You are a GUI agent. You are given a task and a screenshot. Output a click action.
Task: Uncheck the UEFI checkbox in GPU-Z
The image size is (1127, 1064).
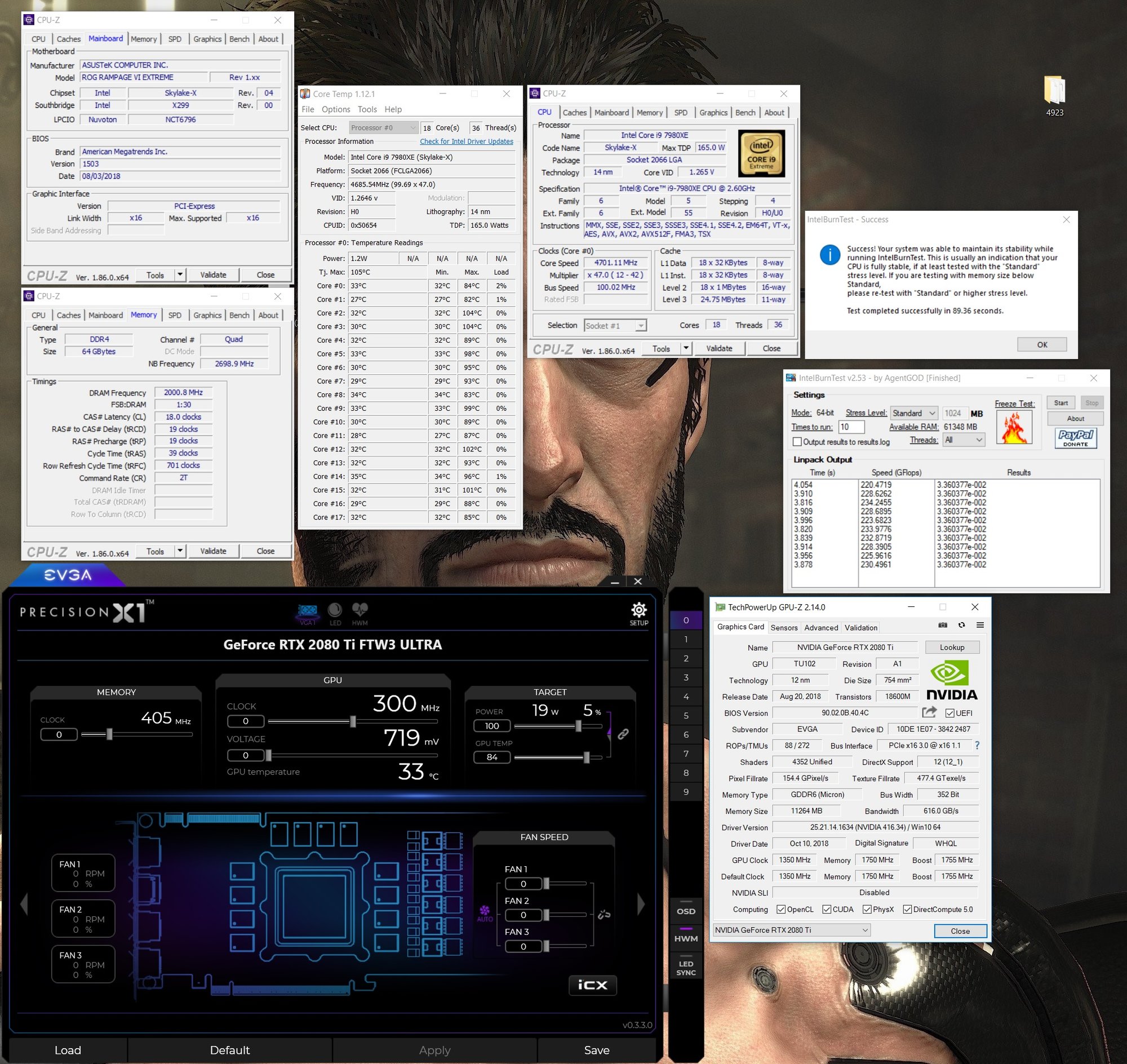click(x=950, y=713)
